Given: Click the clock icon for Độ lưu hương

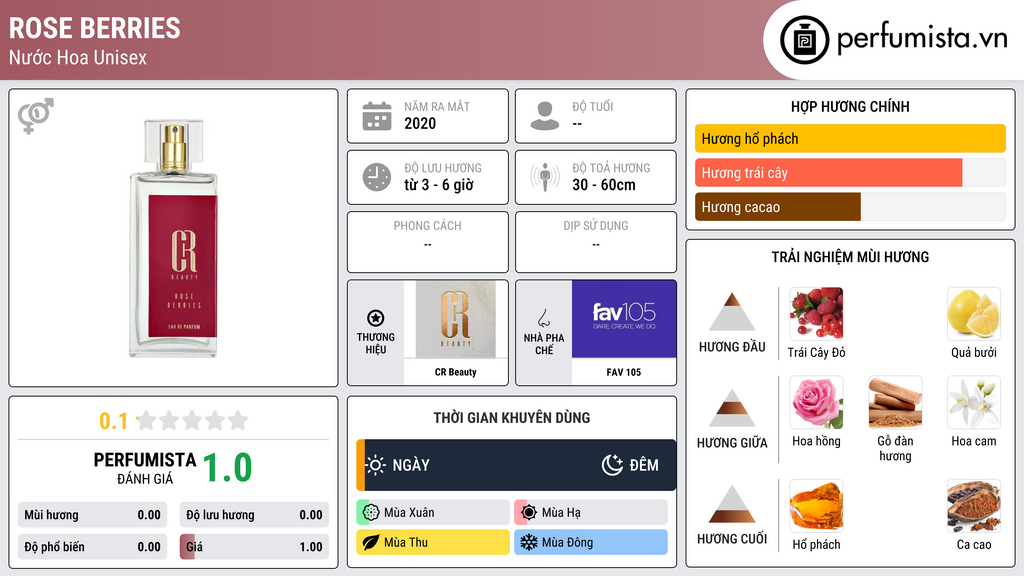Looking at the screenshot, I should 377,177.
